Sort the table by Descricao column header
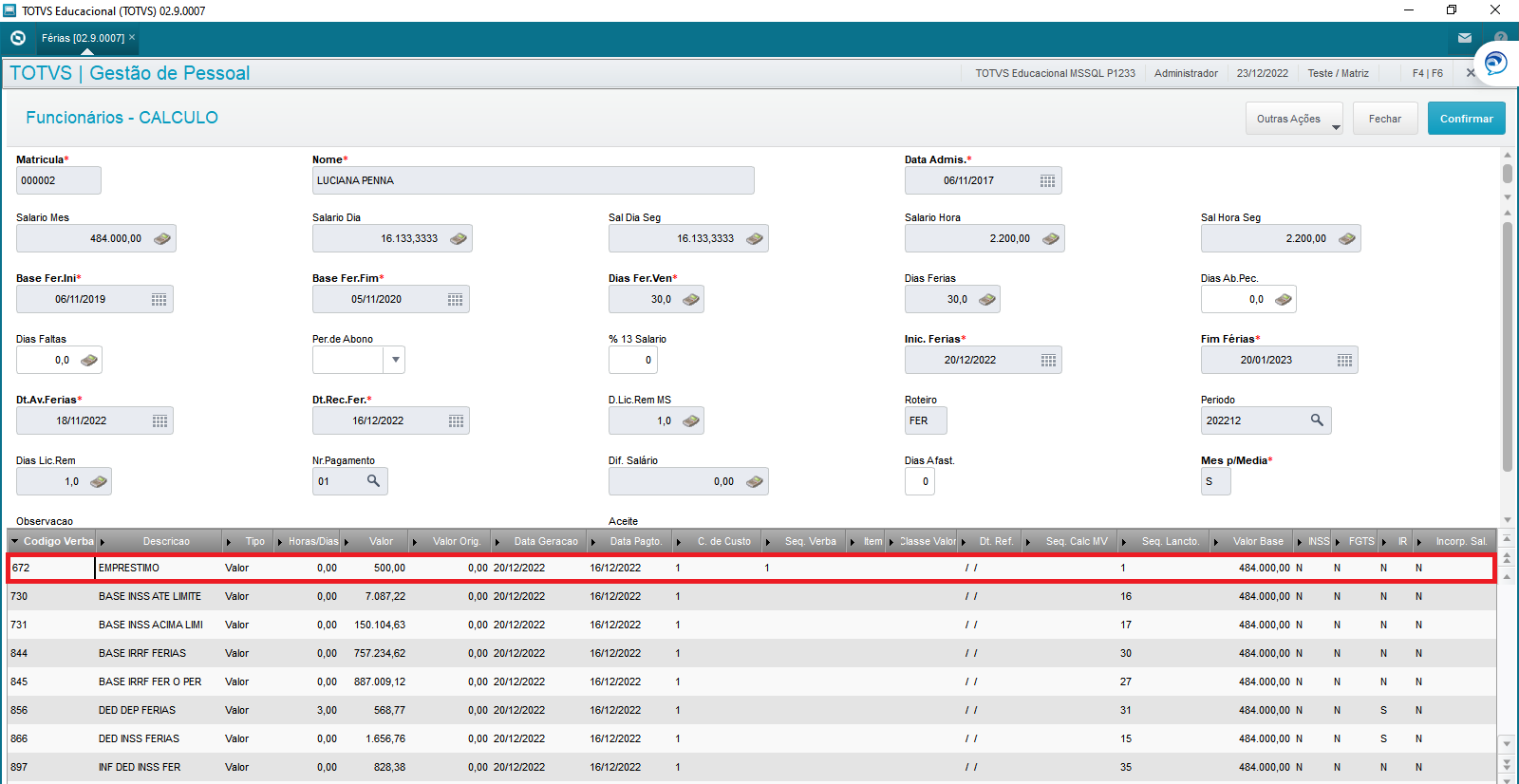 click(160, 541)
